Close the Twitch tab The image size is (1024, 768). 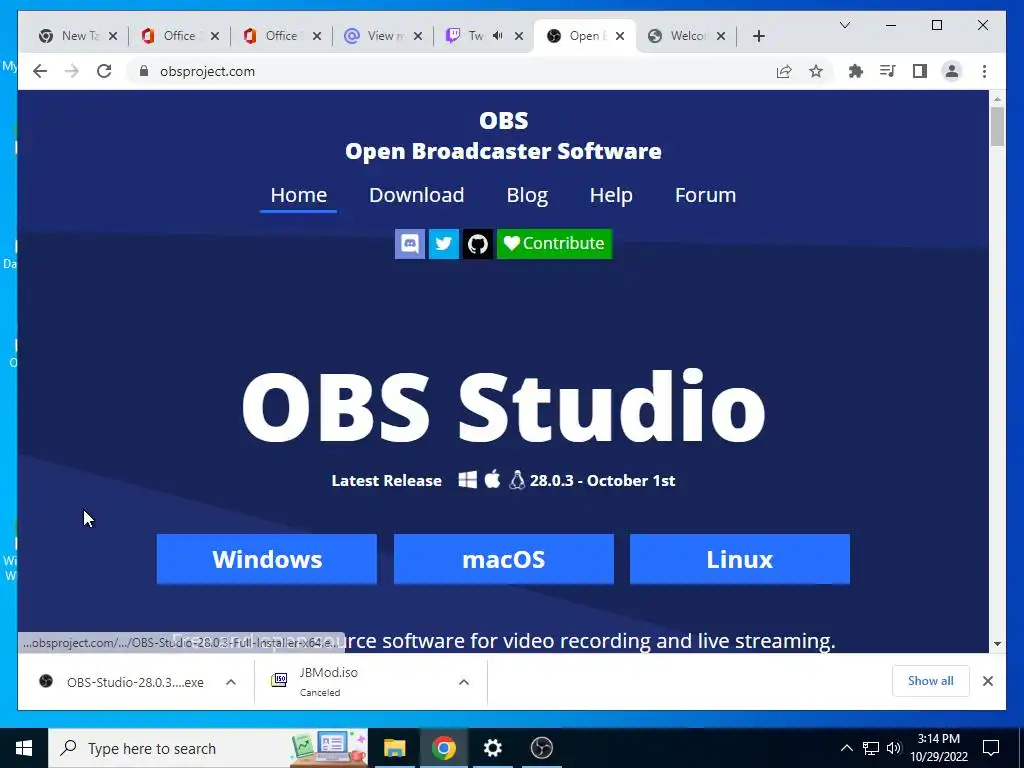point(519,36)
